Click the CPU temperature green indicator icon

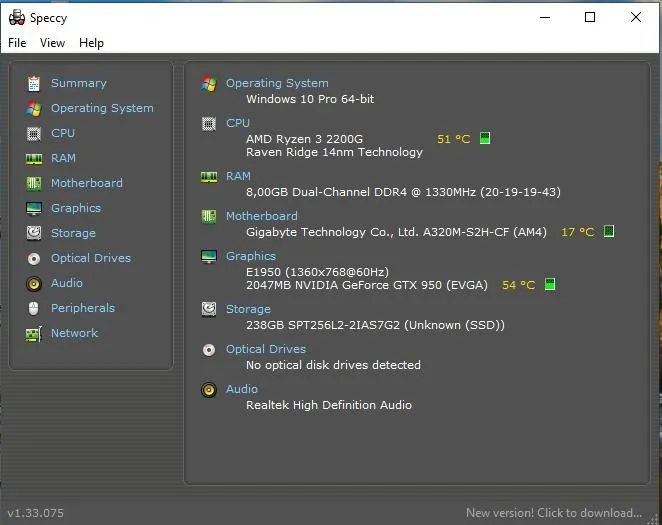click(x=485, y=138)
